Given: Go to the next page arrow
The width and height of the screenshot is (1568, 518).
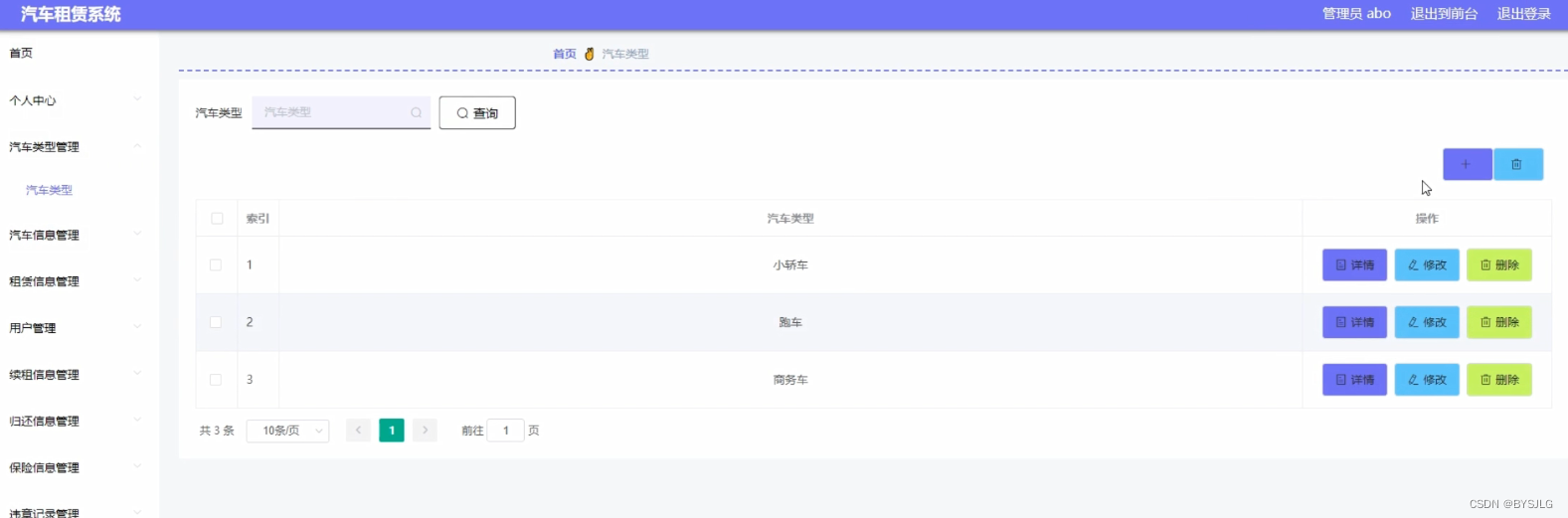Looking at the screenshot, I should tap(425, 431).
